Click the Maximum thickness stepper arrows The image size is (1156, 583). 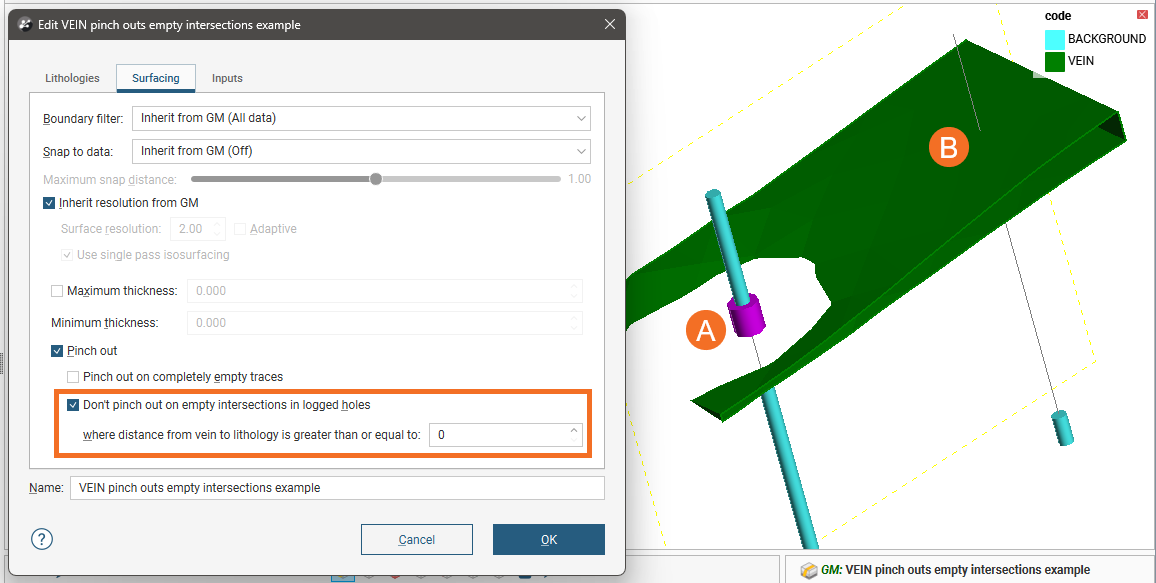click(574, 291)
